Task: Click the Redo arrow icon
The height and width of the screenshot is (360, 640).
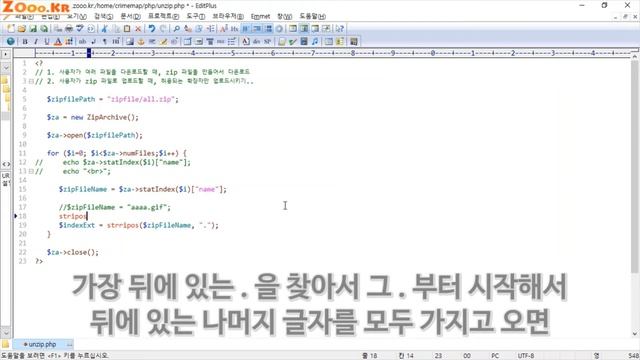Action: (163, 29)
